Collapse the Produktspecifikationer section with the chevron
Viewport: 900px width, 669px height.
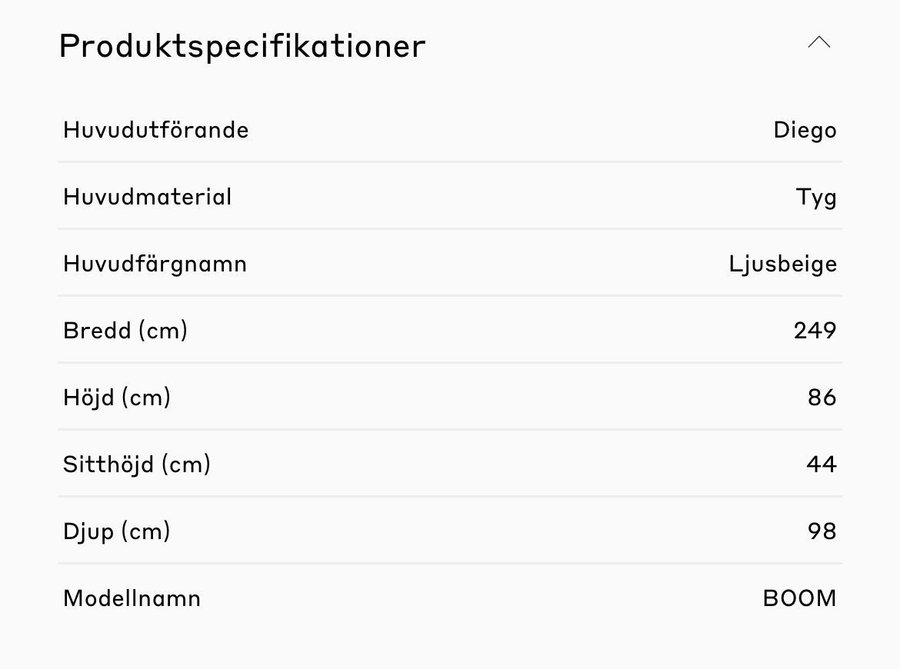(x=819, y=42)
